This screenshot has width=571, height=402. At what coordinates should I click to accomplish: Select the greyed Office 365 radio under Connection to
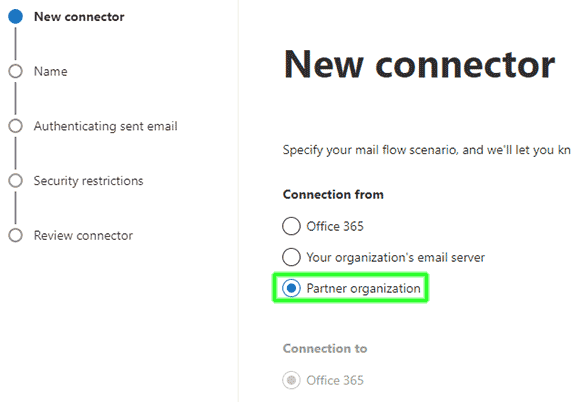[291, 380]
